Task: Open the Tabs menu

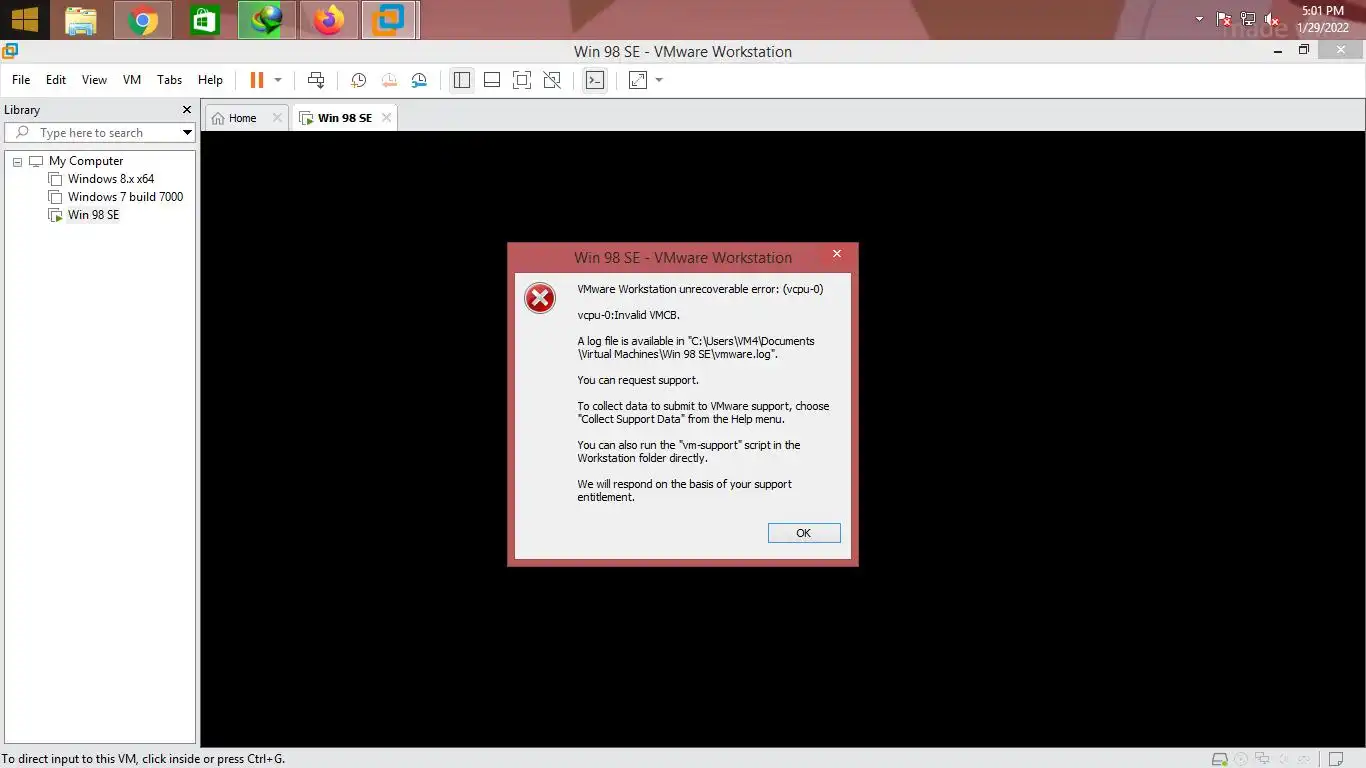Action: [x=170, y=80]
